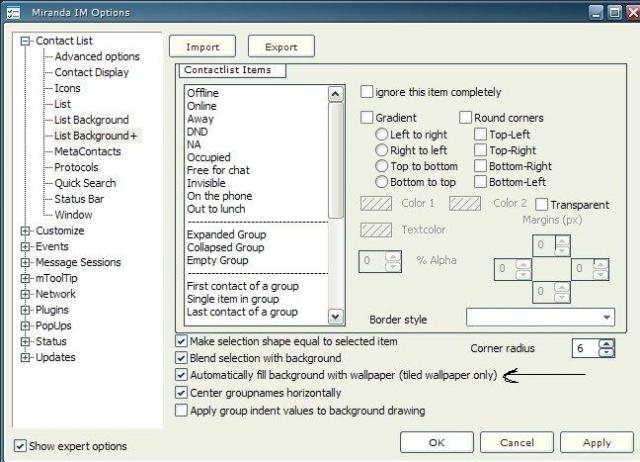Select Icons in the options tree
640x462 pixels.
67,88
